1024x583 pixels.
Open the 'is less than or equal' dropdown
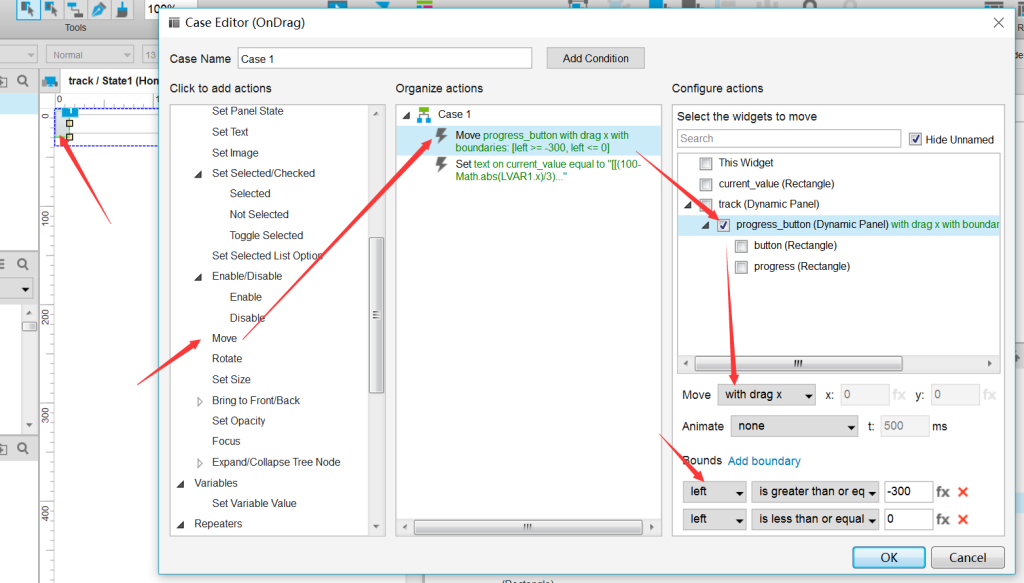(814, 519)
